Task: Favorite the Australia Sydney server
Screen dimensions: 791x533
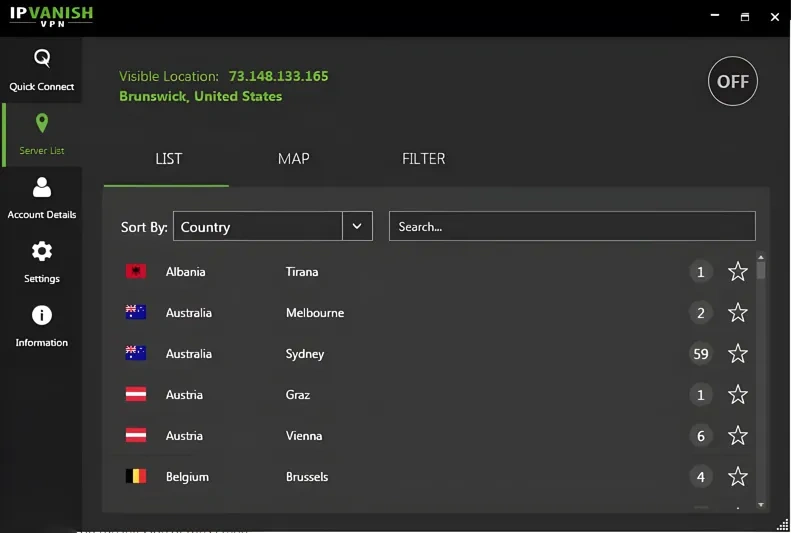Action: point(738,353)
